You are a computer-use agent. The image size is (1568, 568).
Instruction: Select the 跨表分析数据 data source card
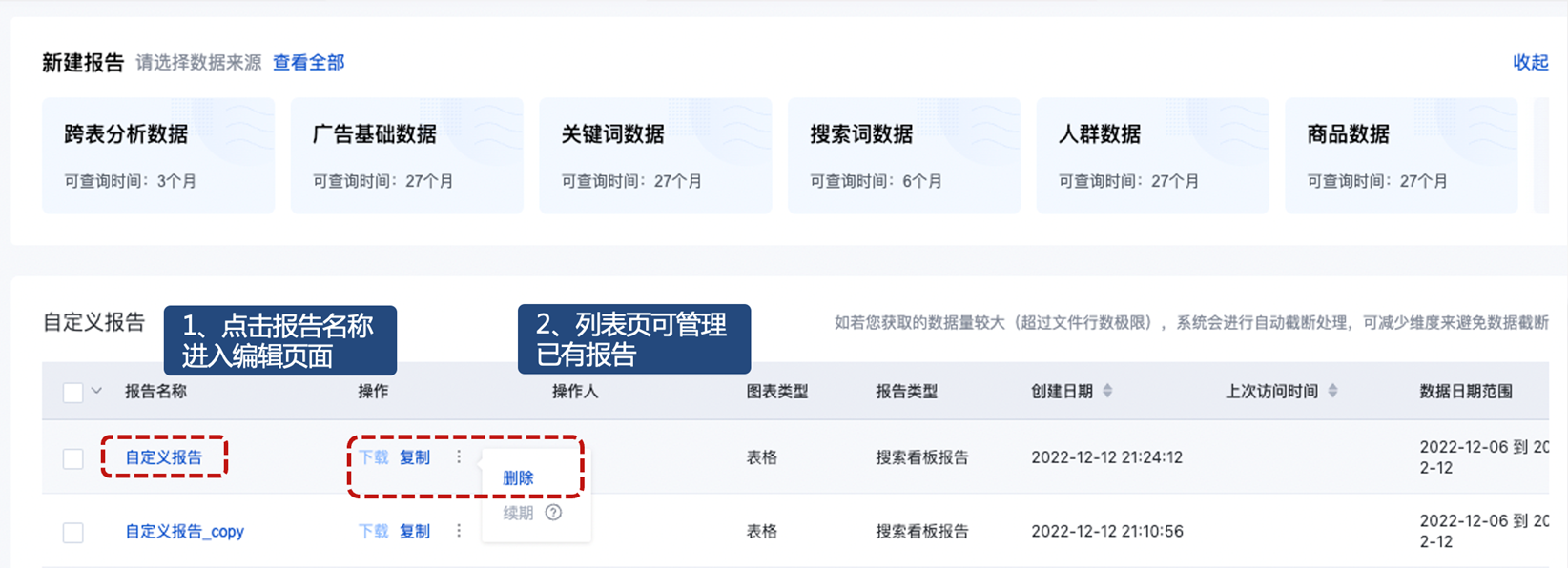[158, 155]
